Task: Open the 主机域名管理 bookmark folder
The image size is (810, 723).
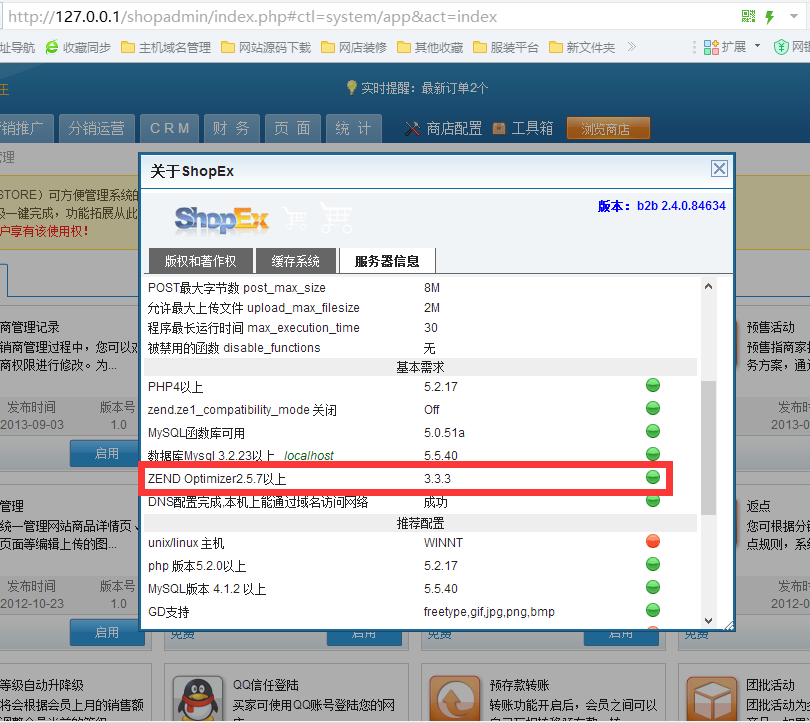Action: tap(166, 48)
